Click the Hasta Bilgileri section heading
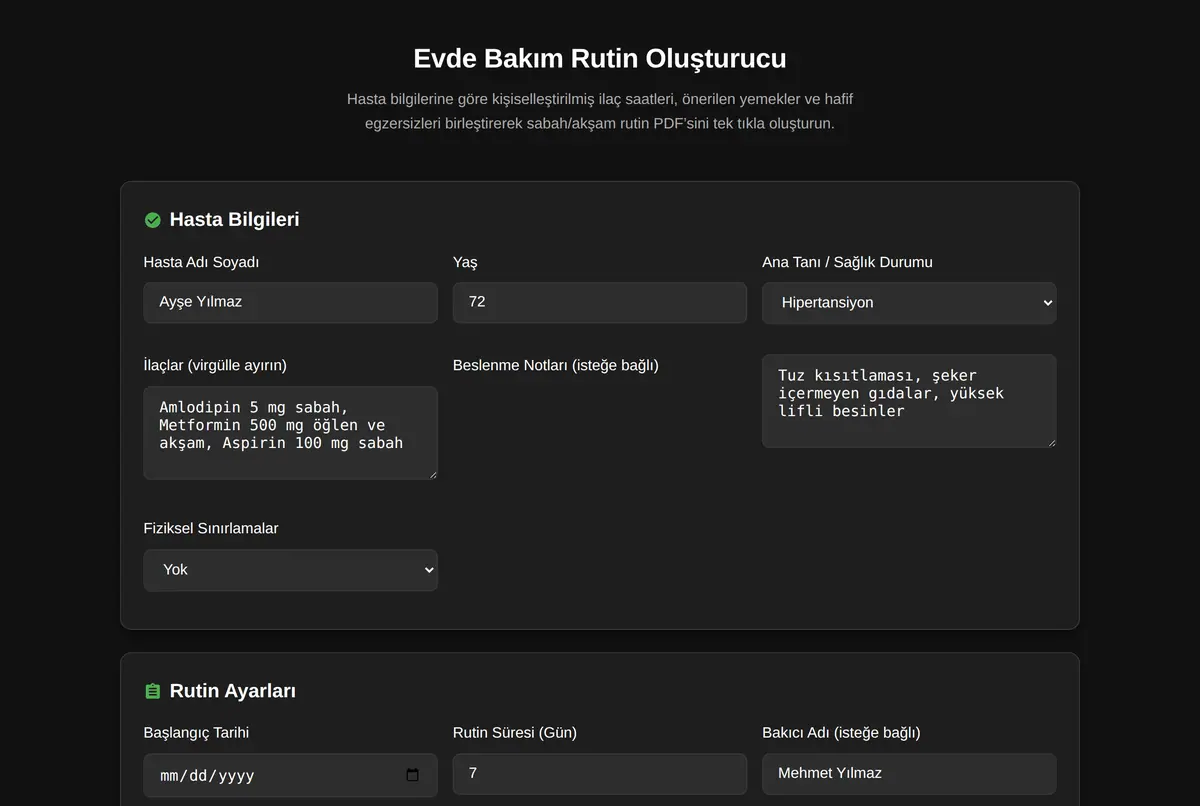This screenshot has height=806, width=1200. click(x=234, y=220)
